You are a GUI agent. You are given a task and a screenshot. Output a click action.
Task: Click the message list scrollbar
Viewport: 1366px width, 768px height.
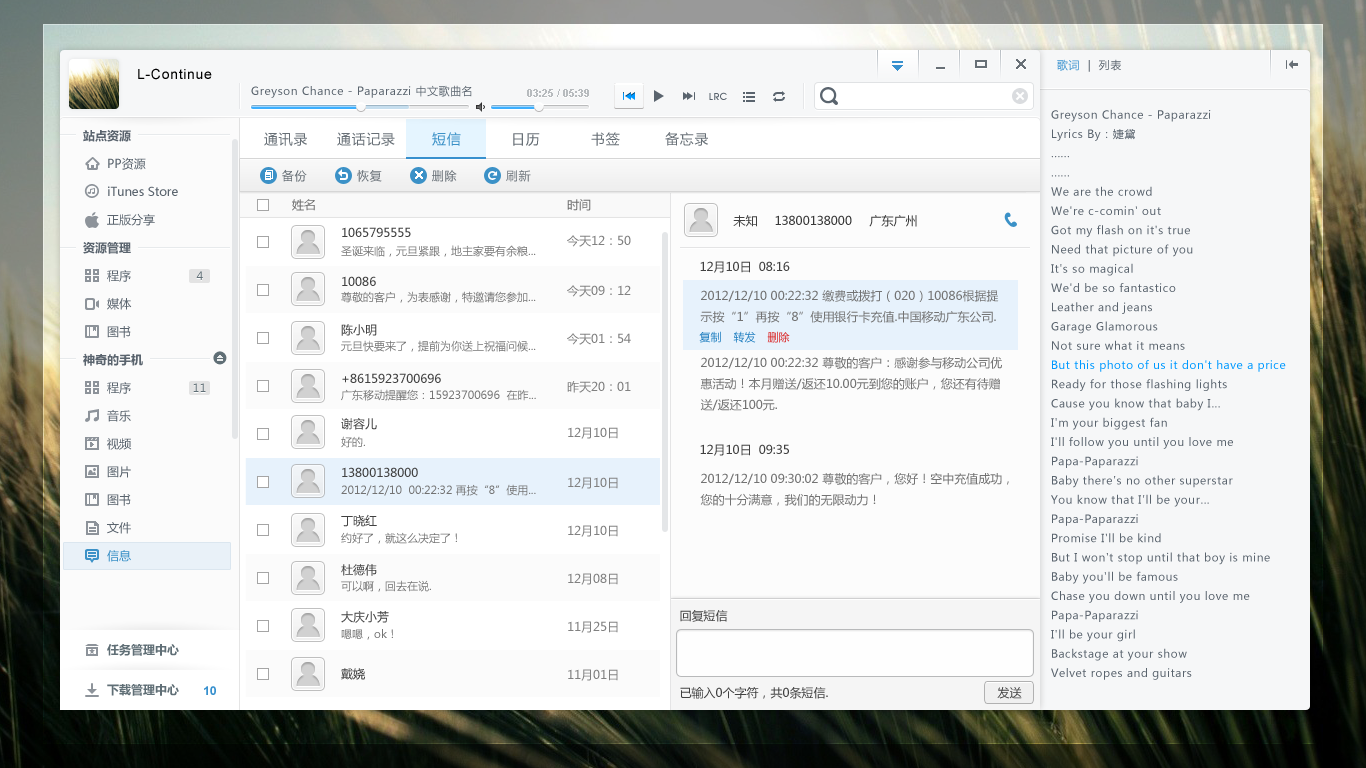(665, 382)
